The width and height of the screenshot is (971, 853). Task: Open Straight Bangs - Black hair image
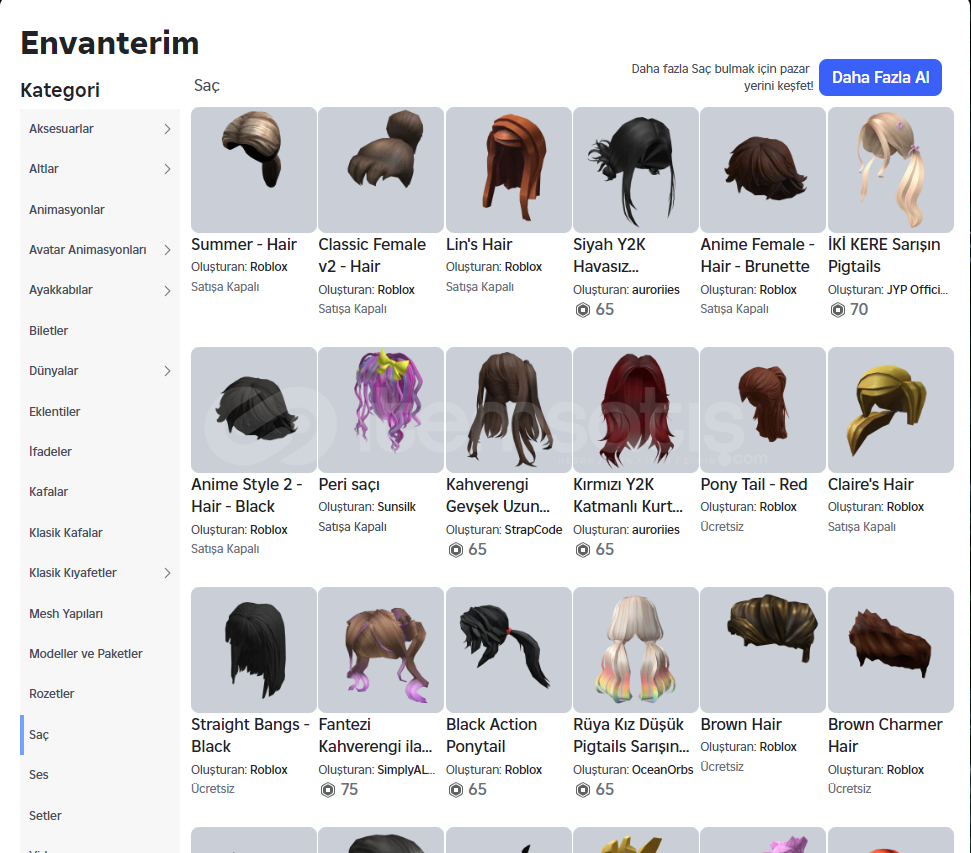254,650
